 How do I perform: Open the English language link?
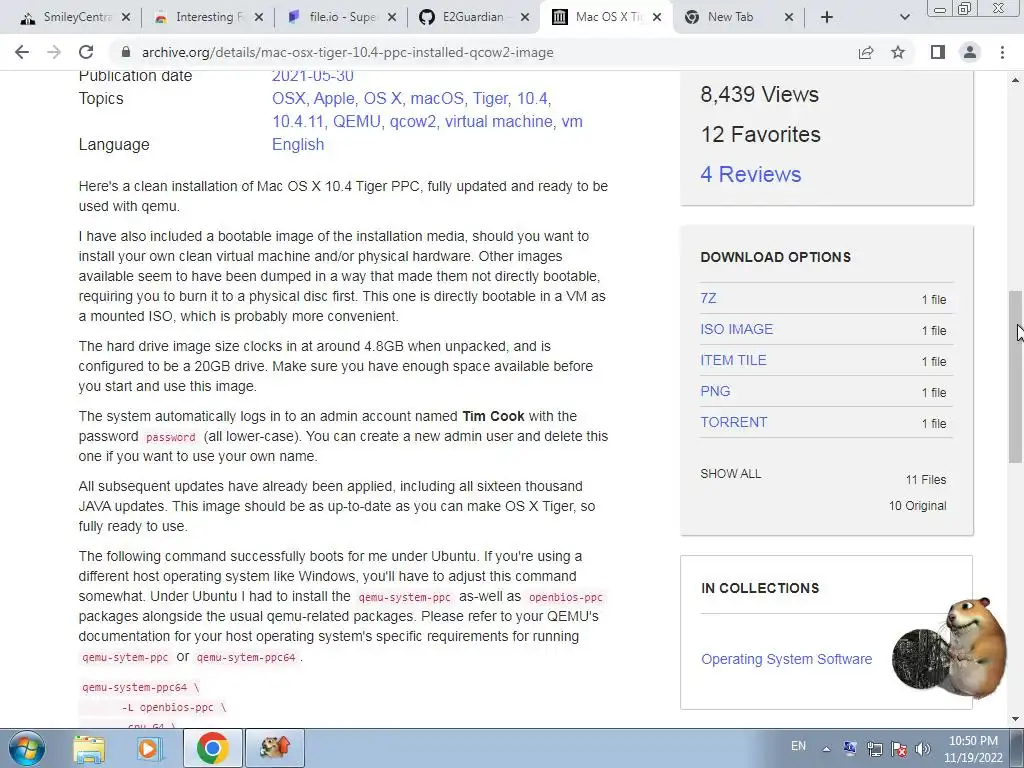coord(298,144)
